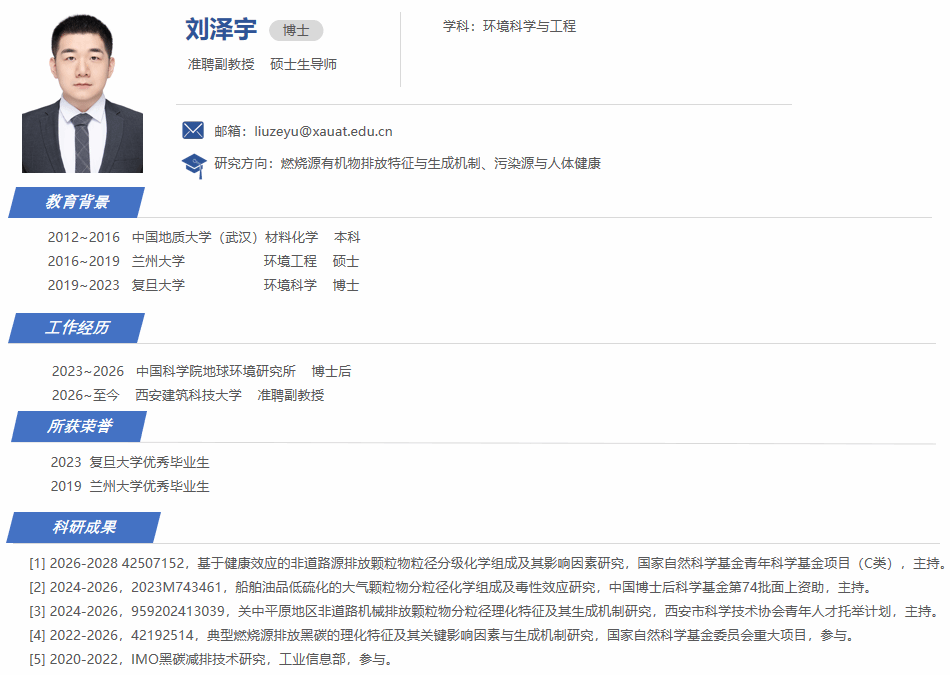The image size is (950, 675).
Task: Click research item [5] IMO黑碳减排技术研究
Action: [210, 659]
